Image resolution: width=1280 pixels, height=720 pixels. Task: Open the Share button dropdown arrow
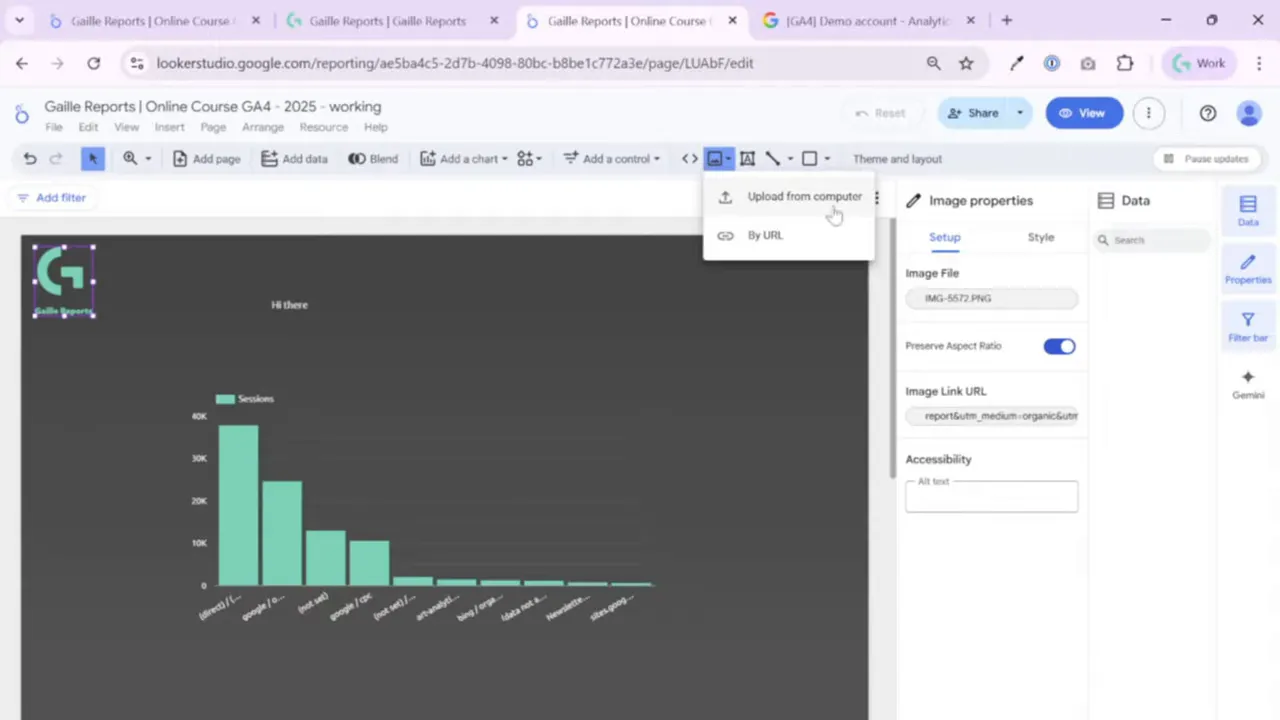(1020, 113)
